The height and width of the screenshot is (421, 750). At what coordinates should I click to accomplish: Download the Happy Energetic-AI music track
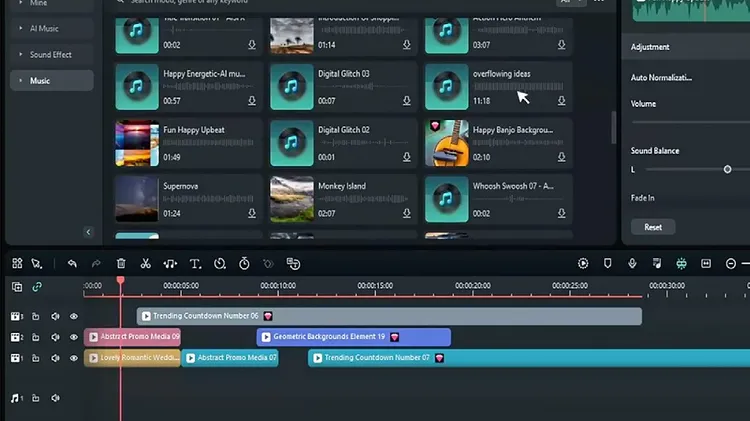point(252,100)
